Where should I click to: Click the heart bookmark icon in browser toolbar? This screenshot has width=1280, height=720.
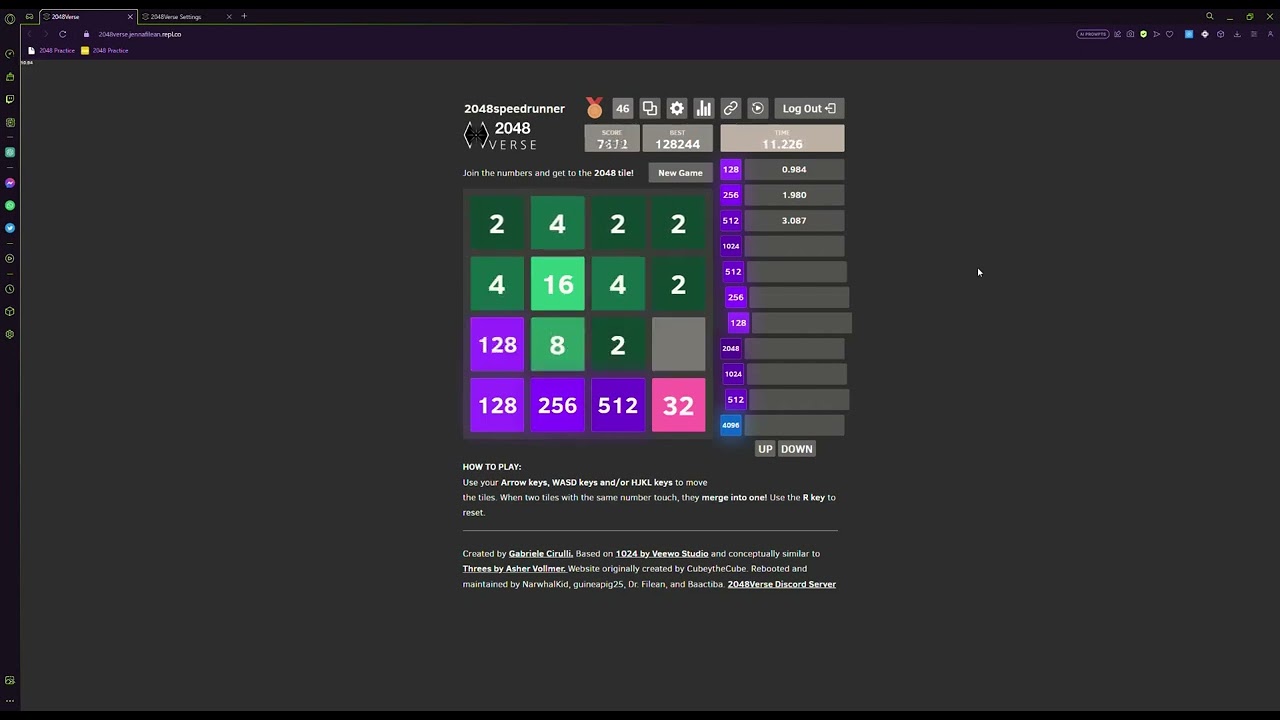[1170, 34]
